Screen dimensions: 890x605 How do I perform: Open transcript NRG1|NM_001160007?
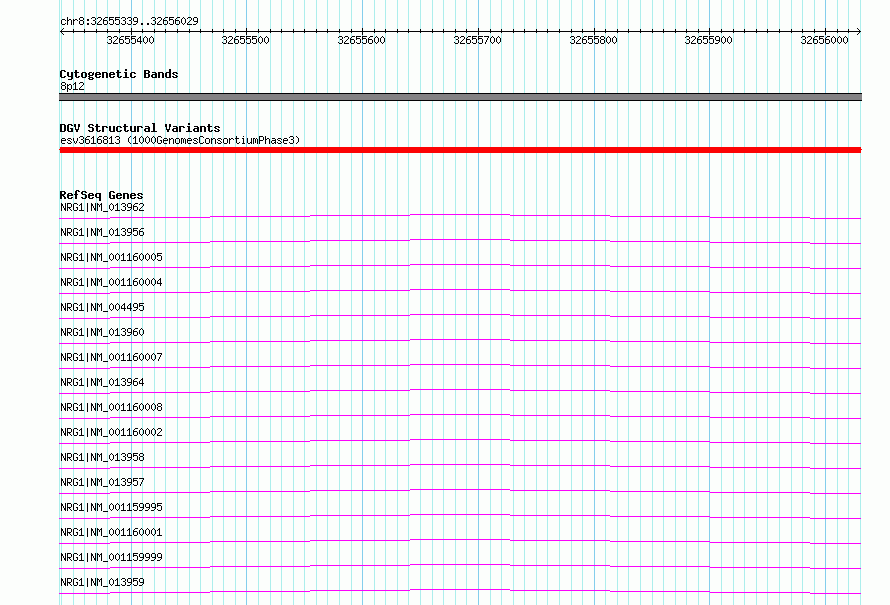click(x=111, y=357)
